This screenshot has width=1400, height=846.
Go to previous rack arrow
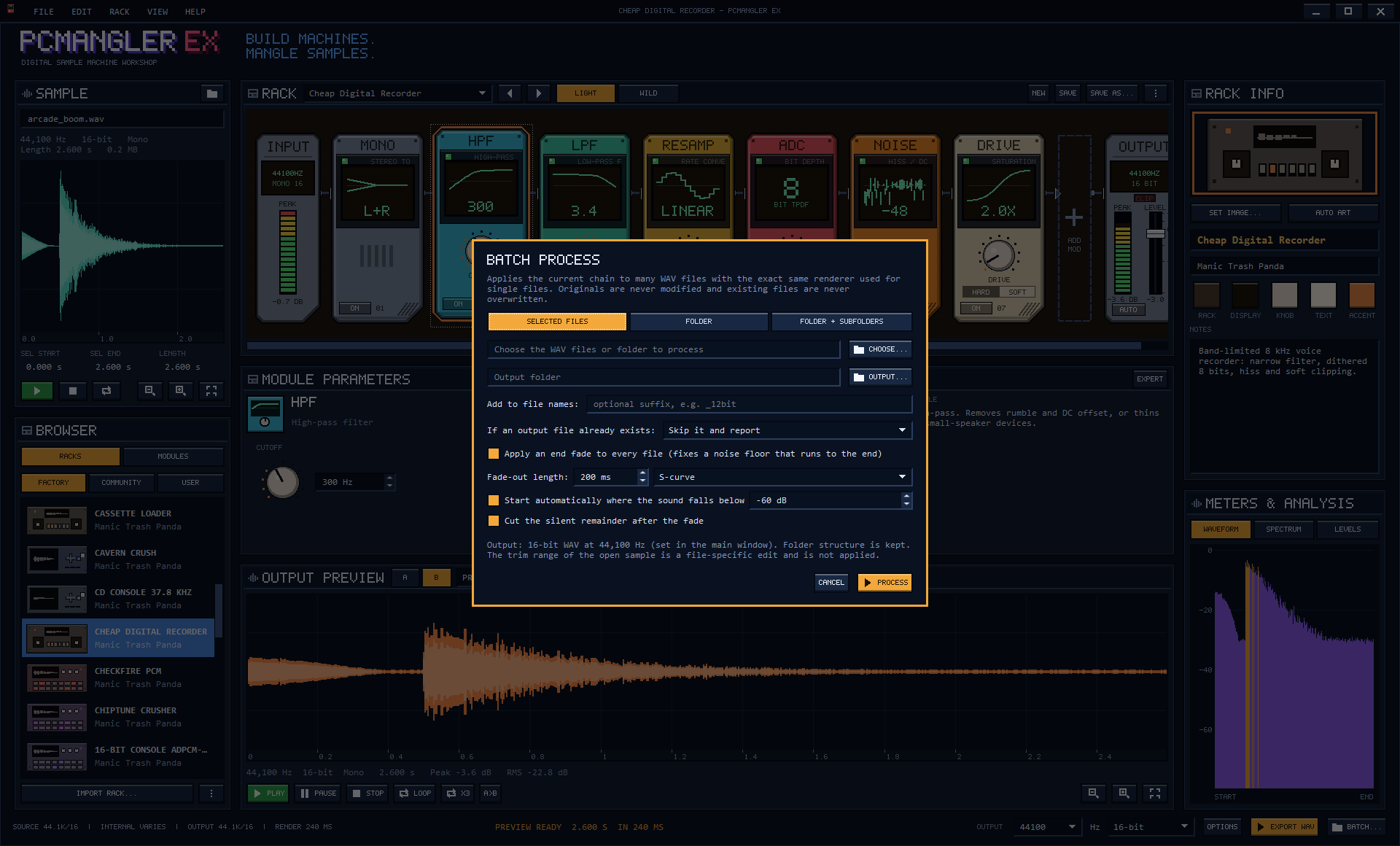(x=510, y=93)
